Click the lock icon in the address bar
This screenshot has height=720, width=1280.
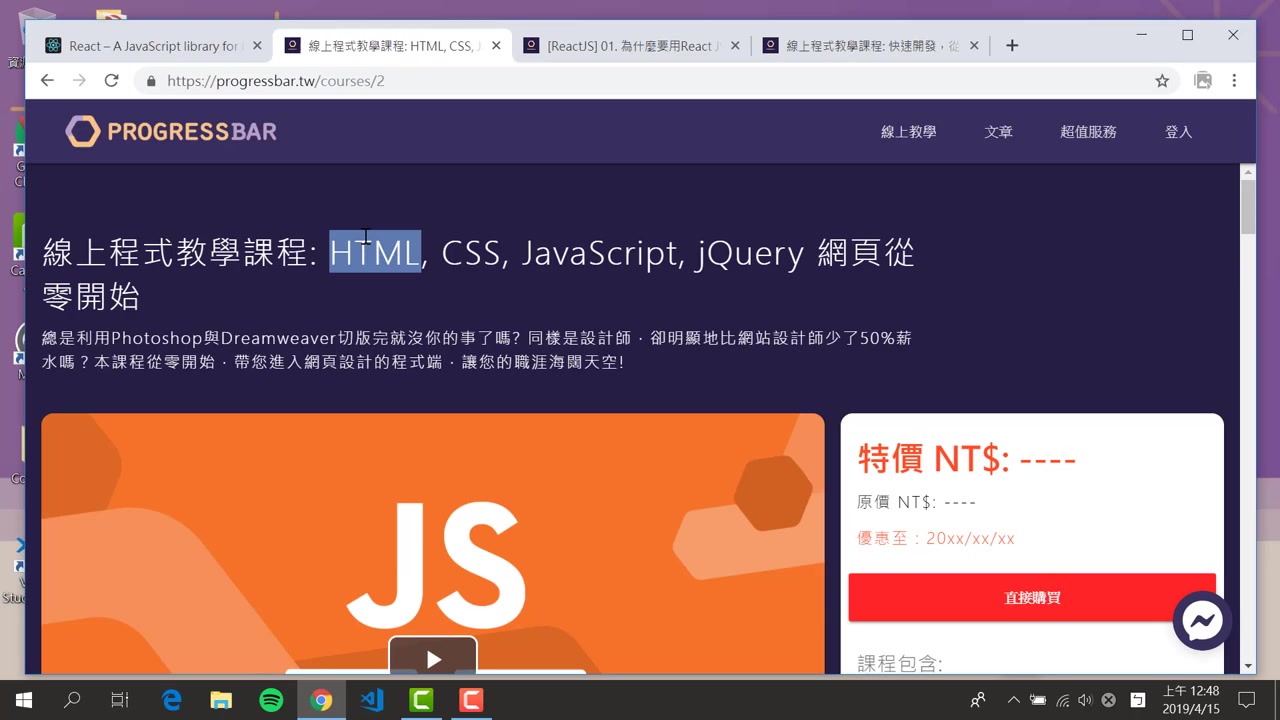point(151,81)
